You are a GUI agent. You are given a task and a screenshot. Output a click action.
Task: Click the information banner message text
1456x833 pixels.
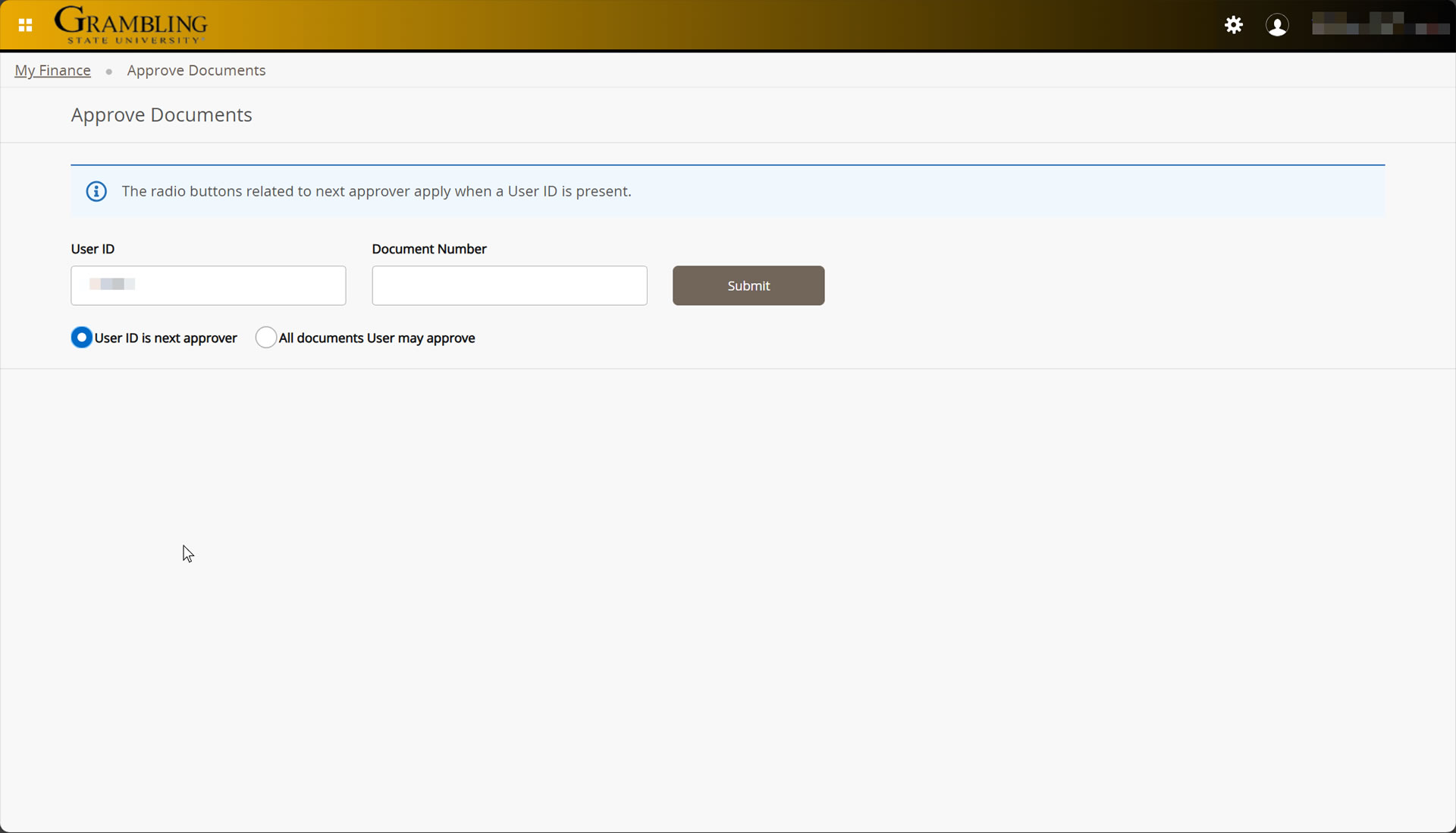376,191
